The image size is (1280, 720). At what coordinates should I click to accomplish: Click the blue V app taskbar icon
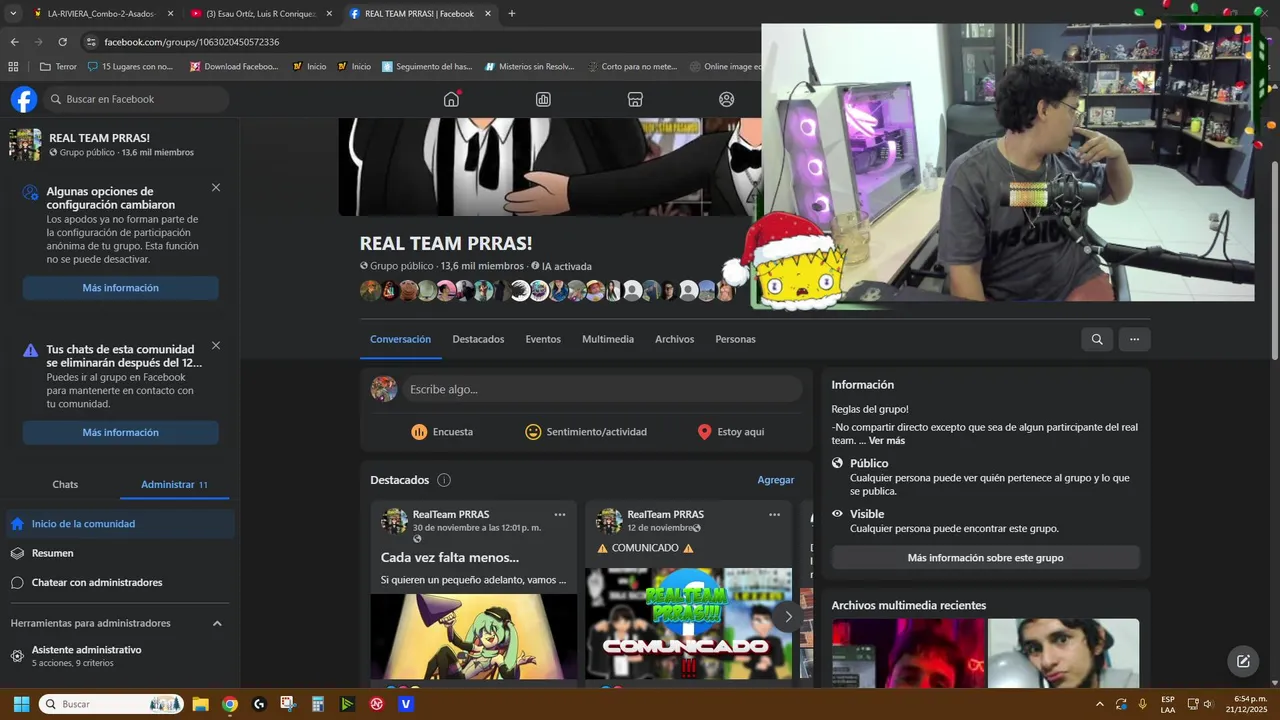[x=406, y=704]
